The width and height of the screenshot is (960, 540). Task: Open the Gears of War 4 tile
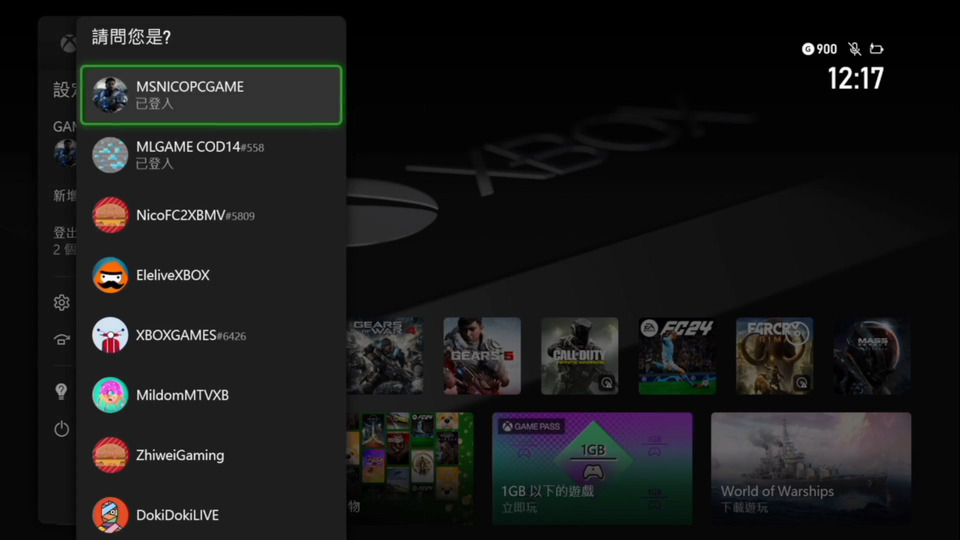coord(384,356)
